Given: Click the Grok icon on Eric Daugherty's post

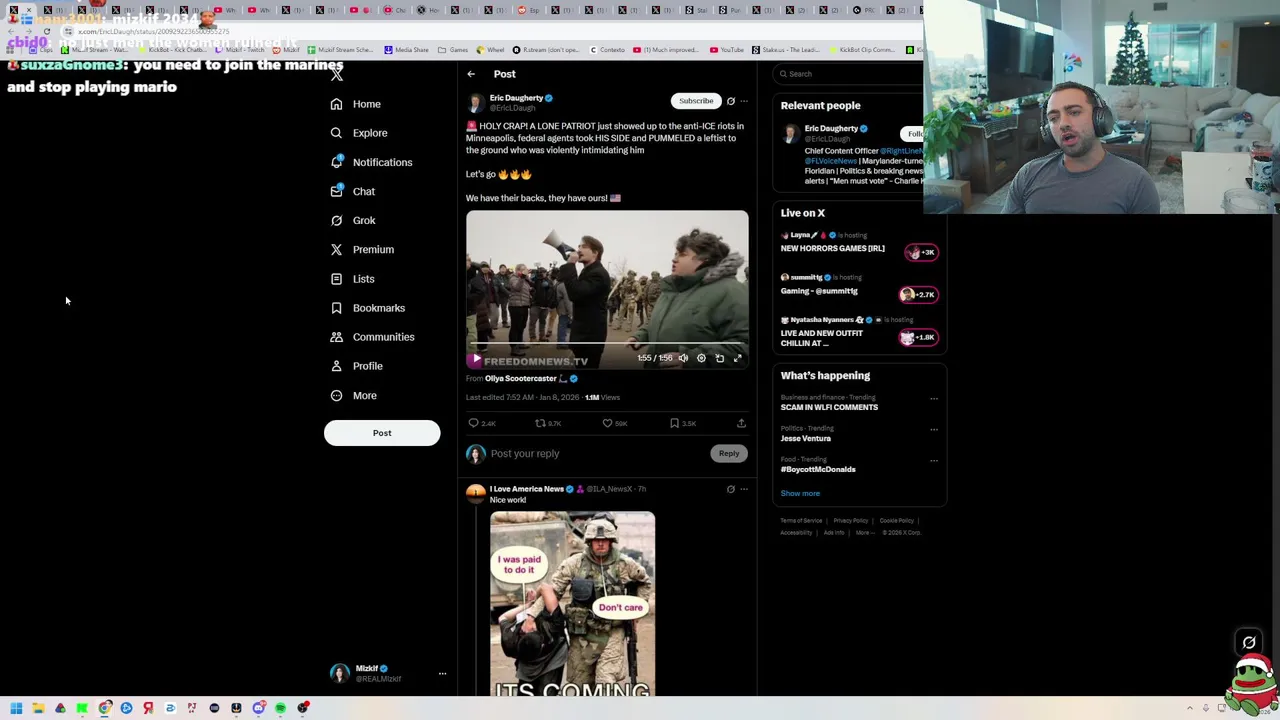Looking at the screenshot, I should (730, 101).
